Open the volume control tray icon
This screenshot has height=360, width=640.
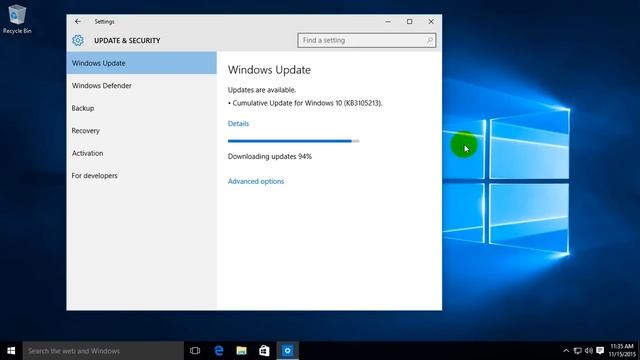[x=589, y=351]
